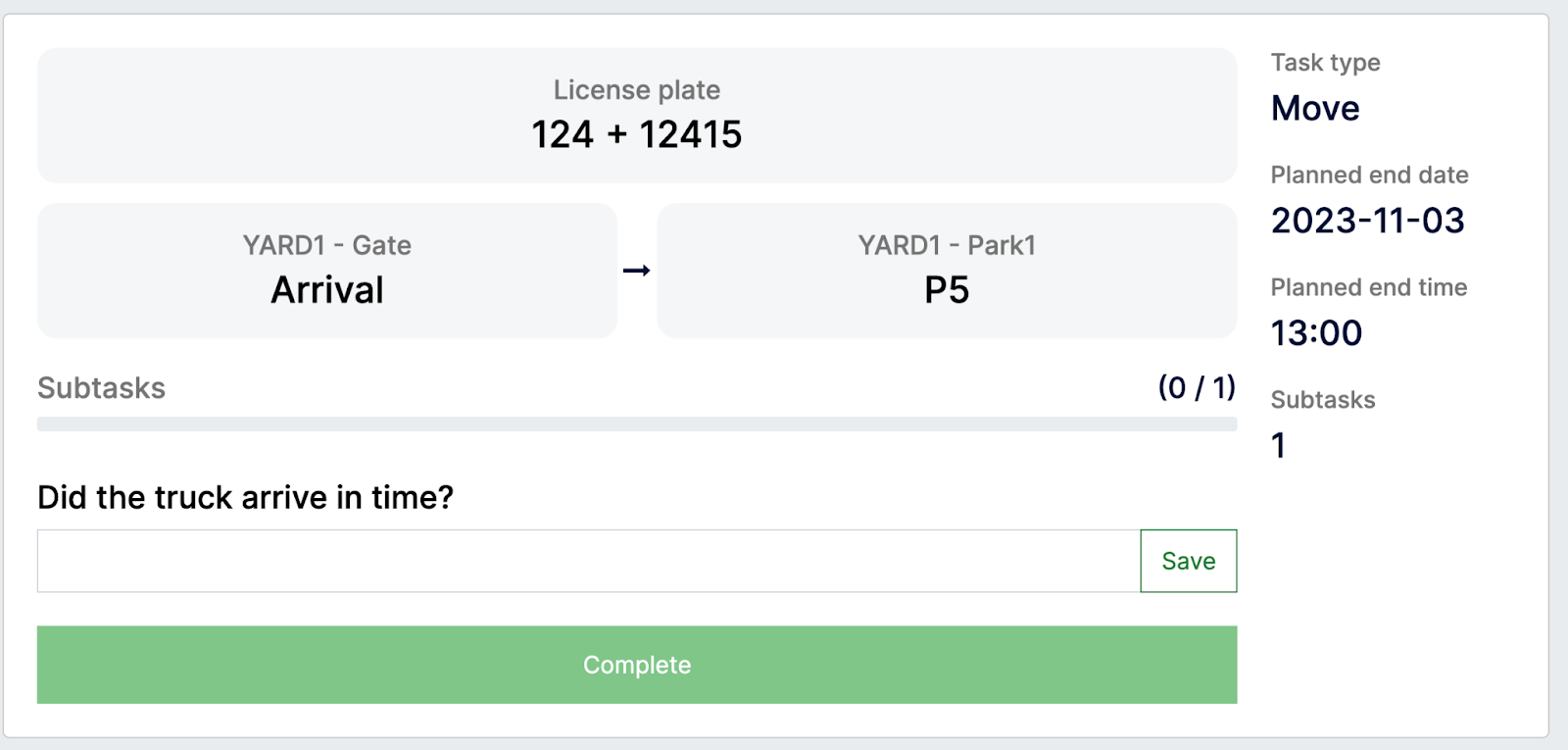Click the Subtasks heading above the progress bar
The width and height of the screenshot is (1568, 750).
pos(102,388)
